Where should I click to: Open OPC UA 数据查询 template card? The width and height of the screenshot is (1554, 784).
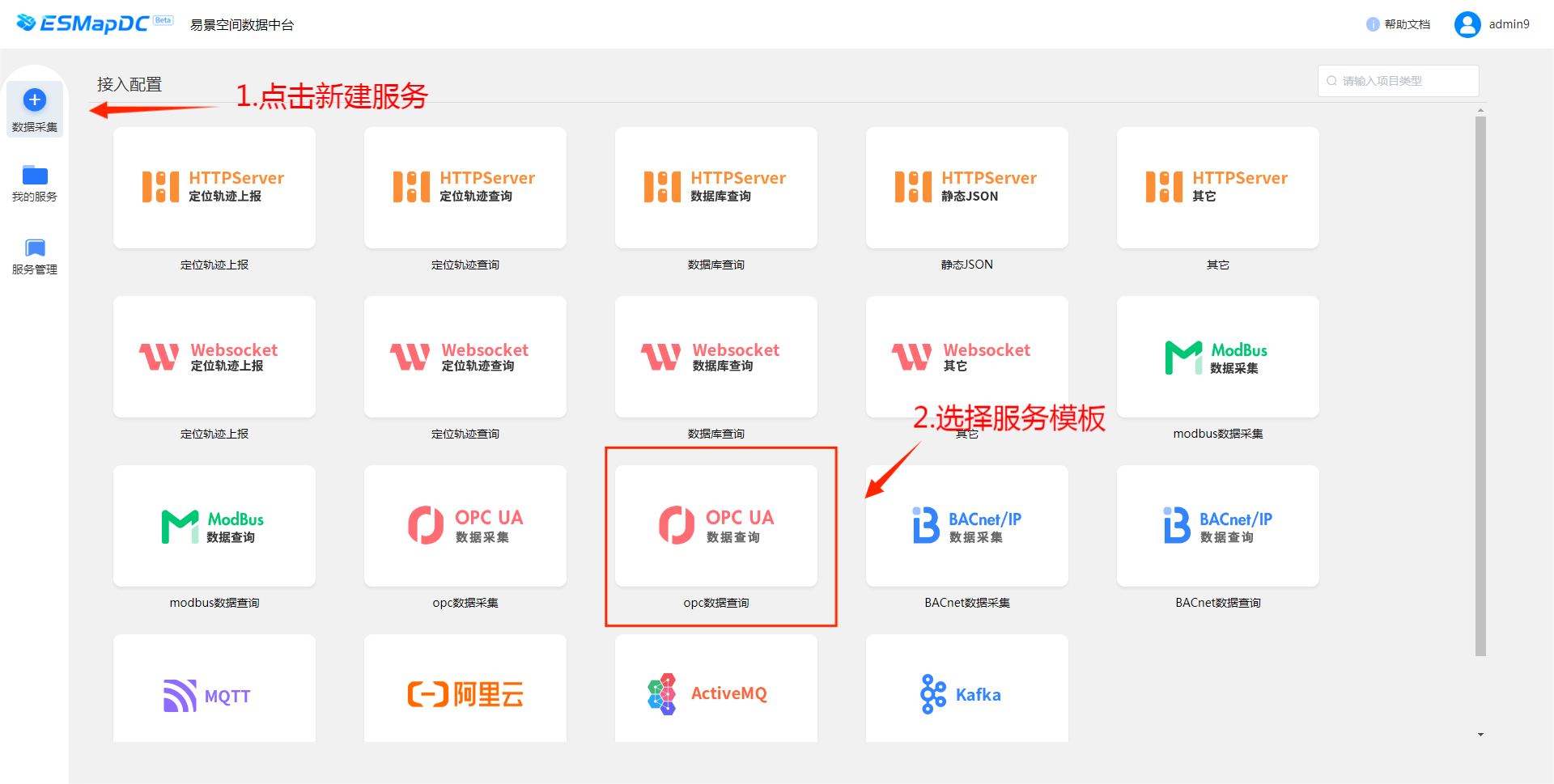coord(716,526)
